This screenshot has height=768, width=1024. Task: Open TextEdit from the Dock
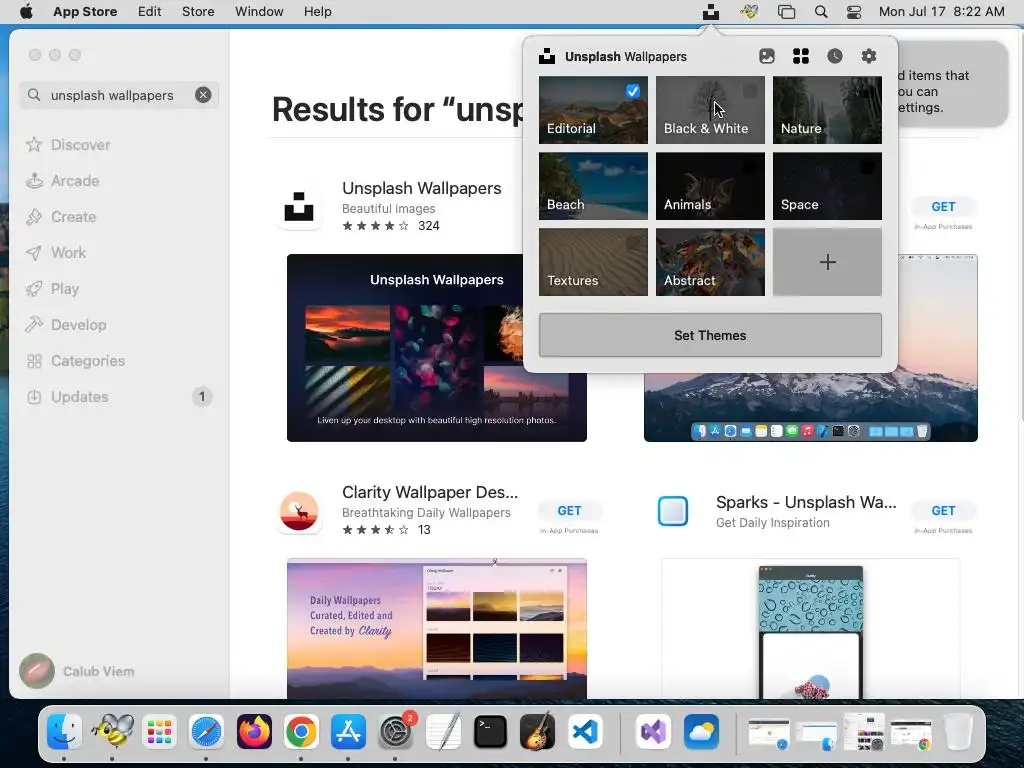[x=443, y=731]
